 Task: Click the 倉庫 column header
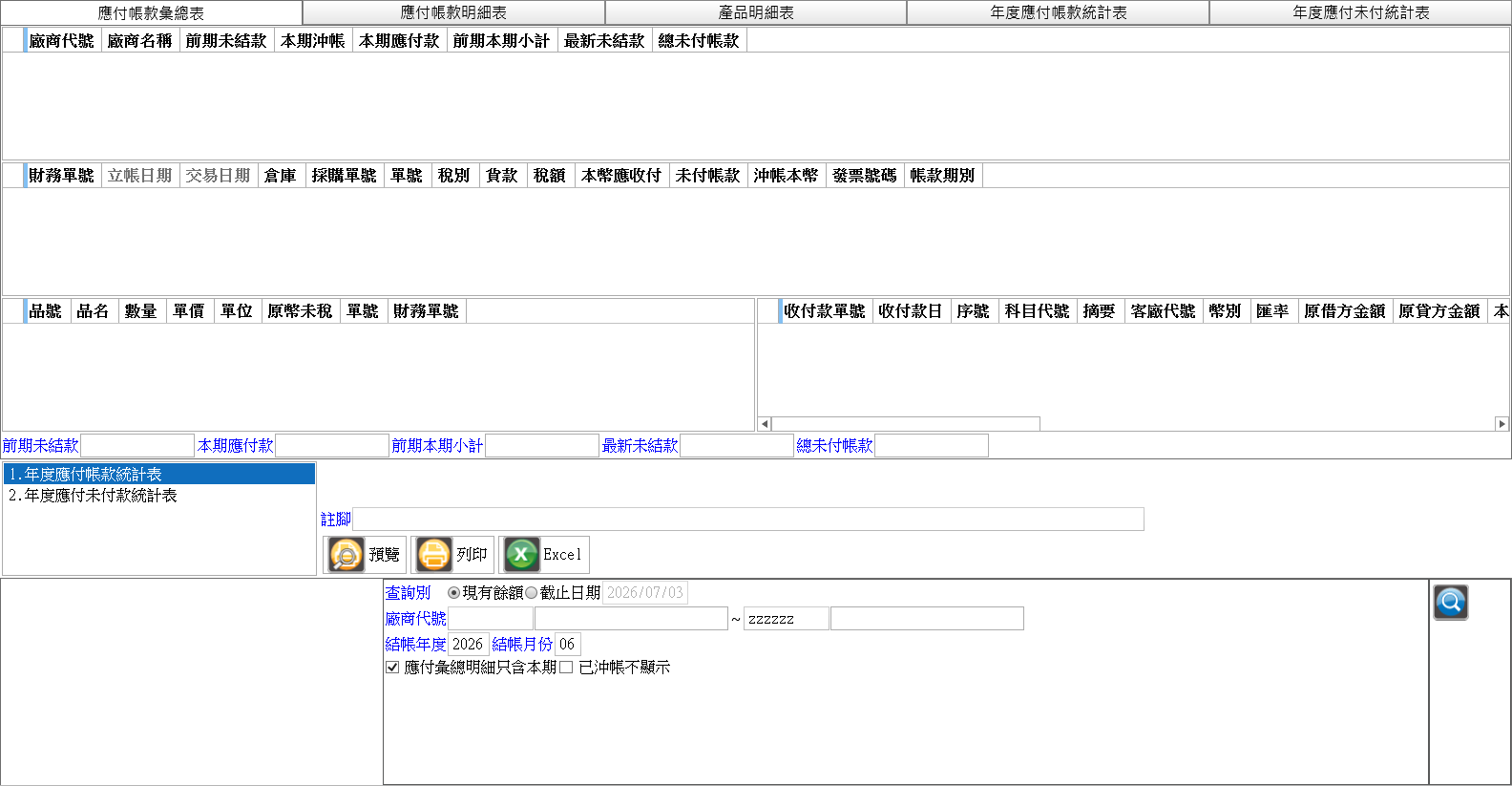282,176
